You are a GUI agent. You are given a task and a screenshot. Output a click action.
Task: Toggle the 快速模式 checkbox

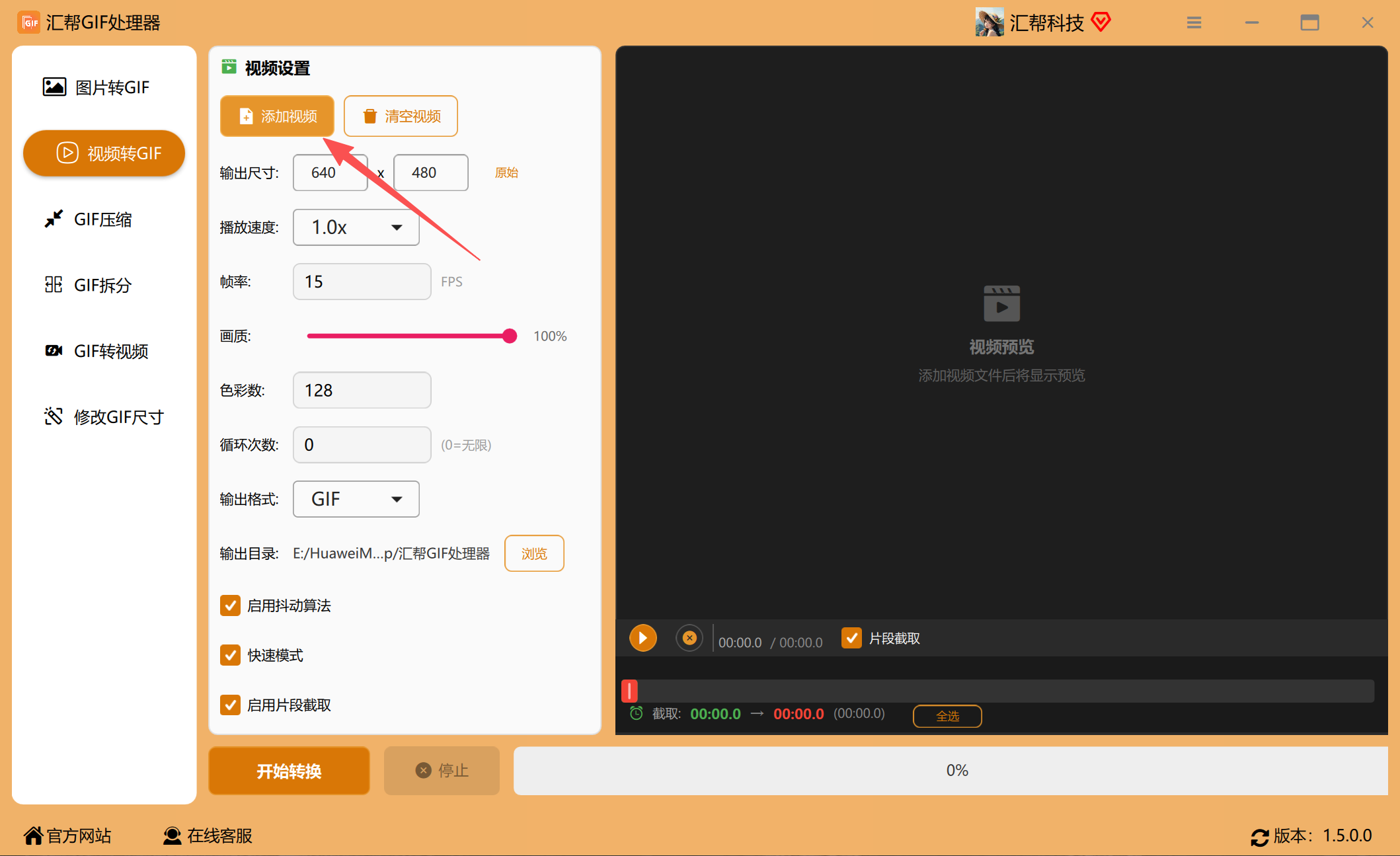click(x=230, y=655)
